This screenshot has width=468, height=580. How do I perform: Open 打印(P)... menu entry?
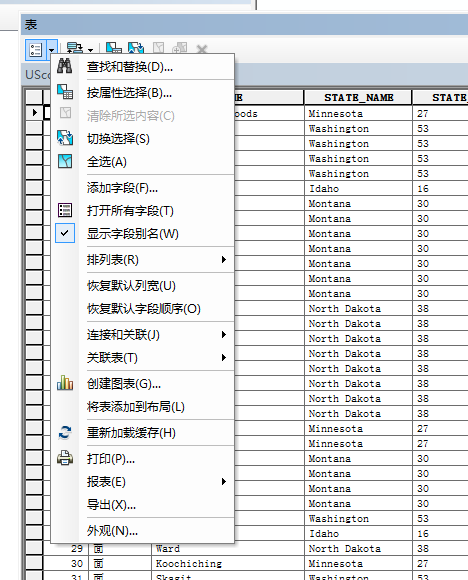142,459
